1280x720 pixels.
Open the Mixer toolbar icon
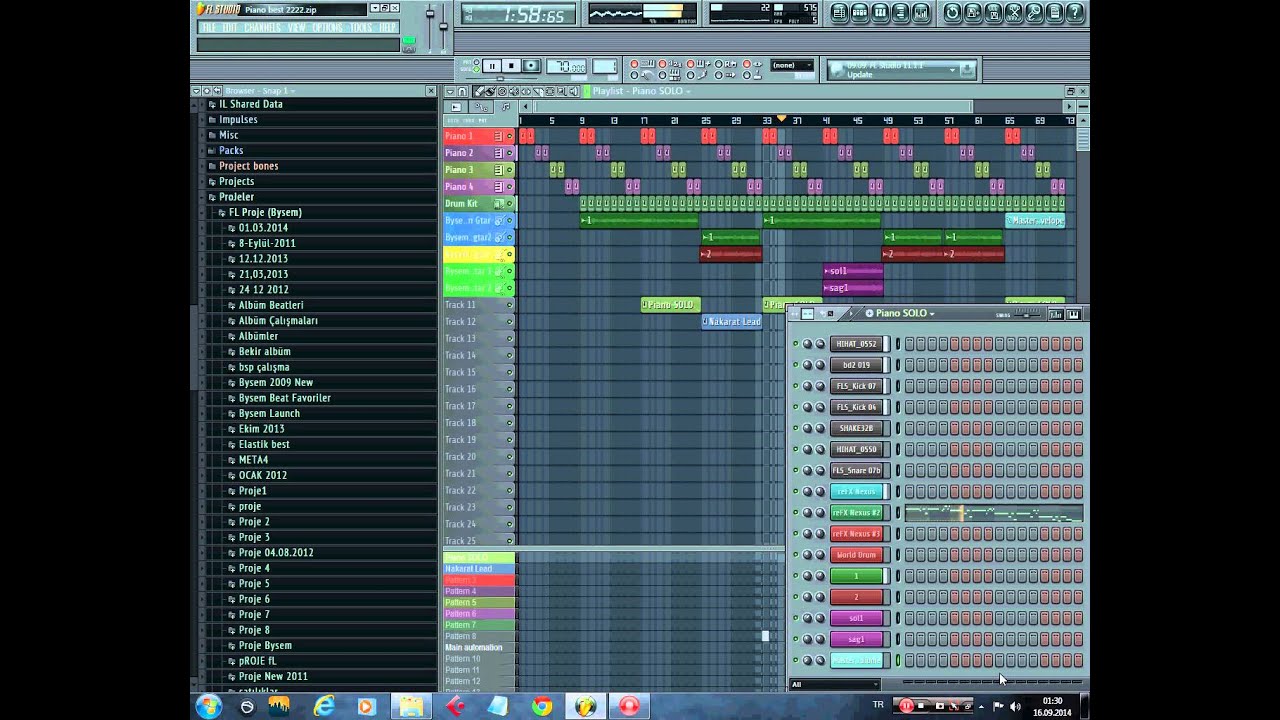[x=921, y=13]
